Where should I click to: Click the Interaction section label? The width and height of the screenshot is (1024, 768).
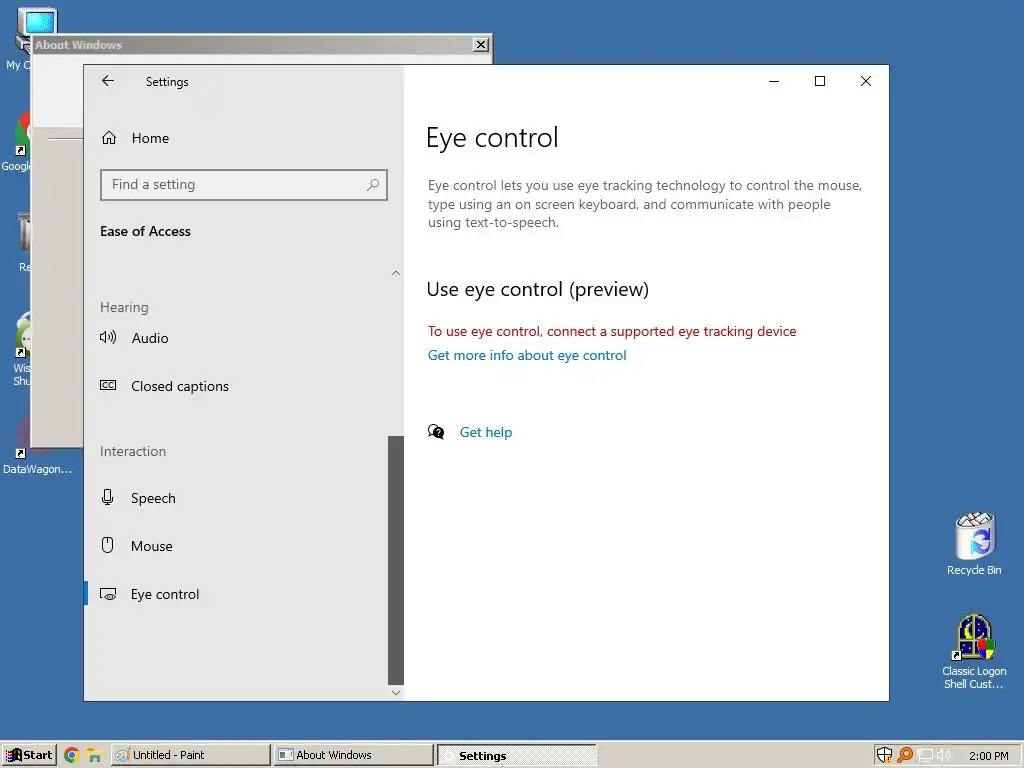133,451
